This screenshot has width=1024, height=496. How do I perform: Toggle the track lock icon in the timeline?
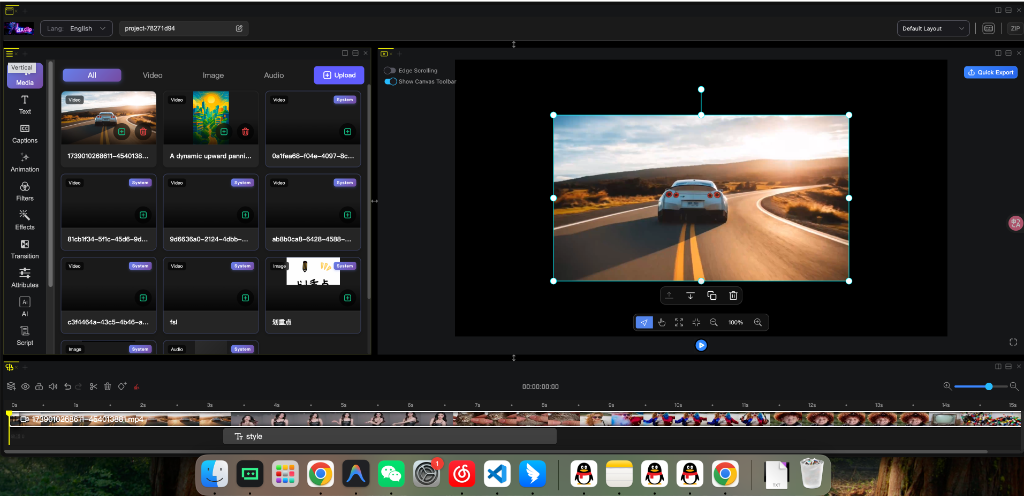[39, 386]
